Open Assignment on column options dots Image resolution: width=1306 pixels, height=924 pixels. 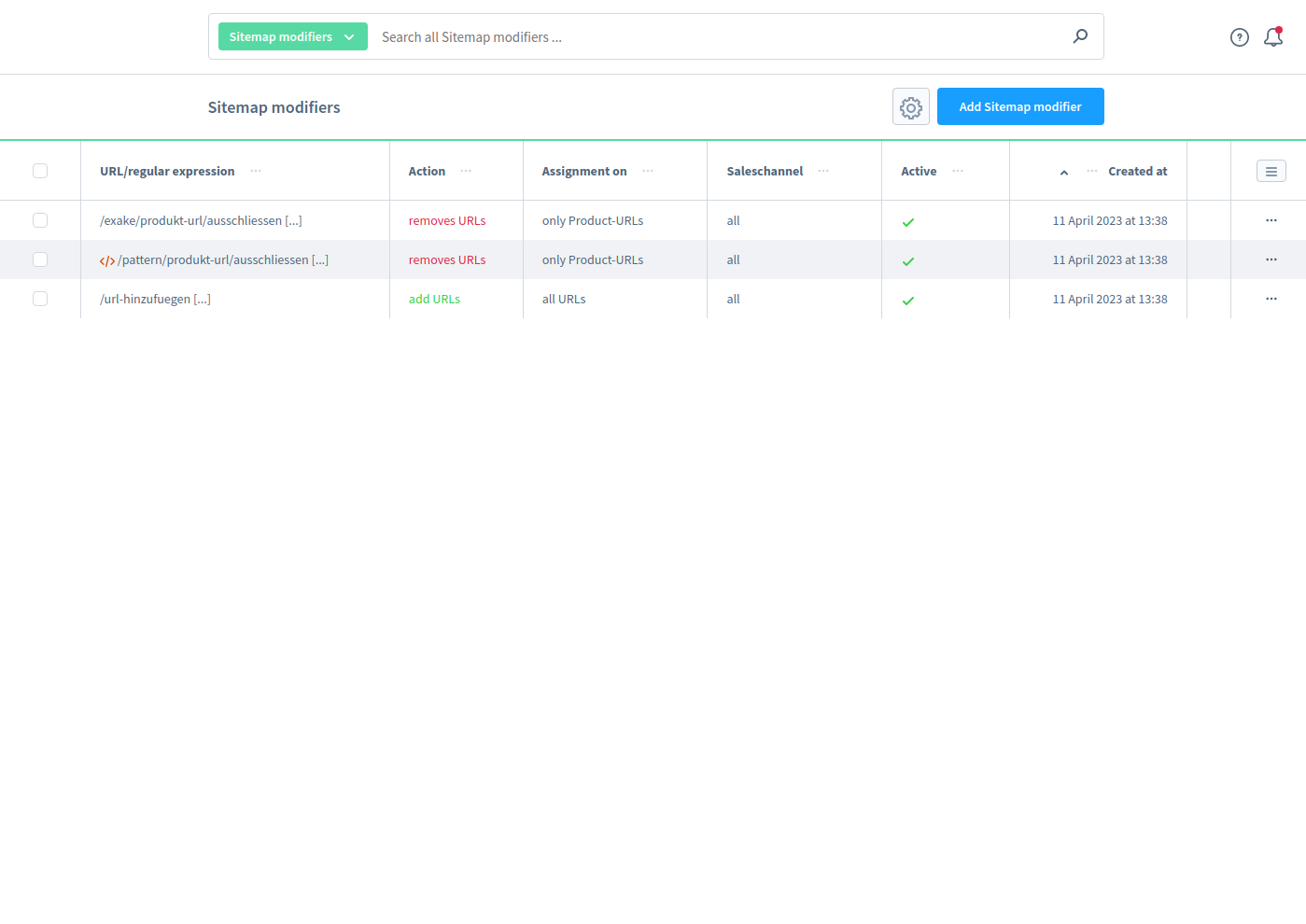648,171
